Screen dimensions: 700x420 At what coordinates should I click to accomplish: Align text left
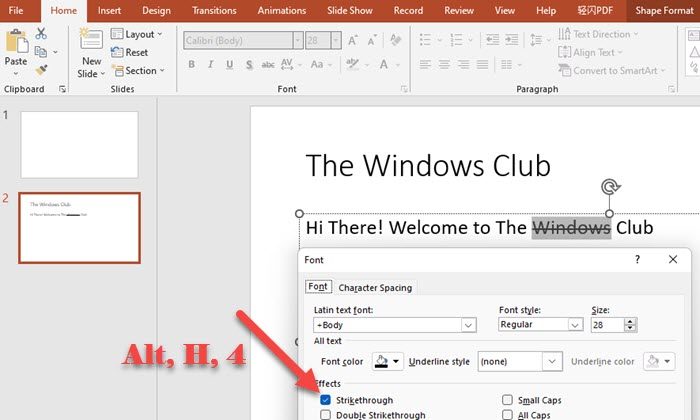pos(425,65)
